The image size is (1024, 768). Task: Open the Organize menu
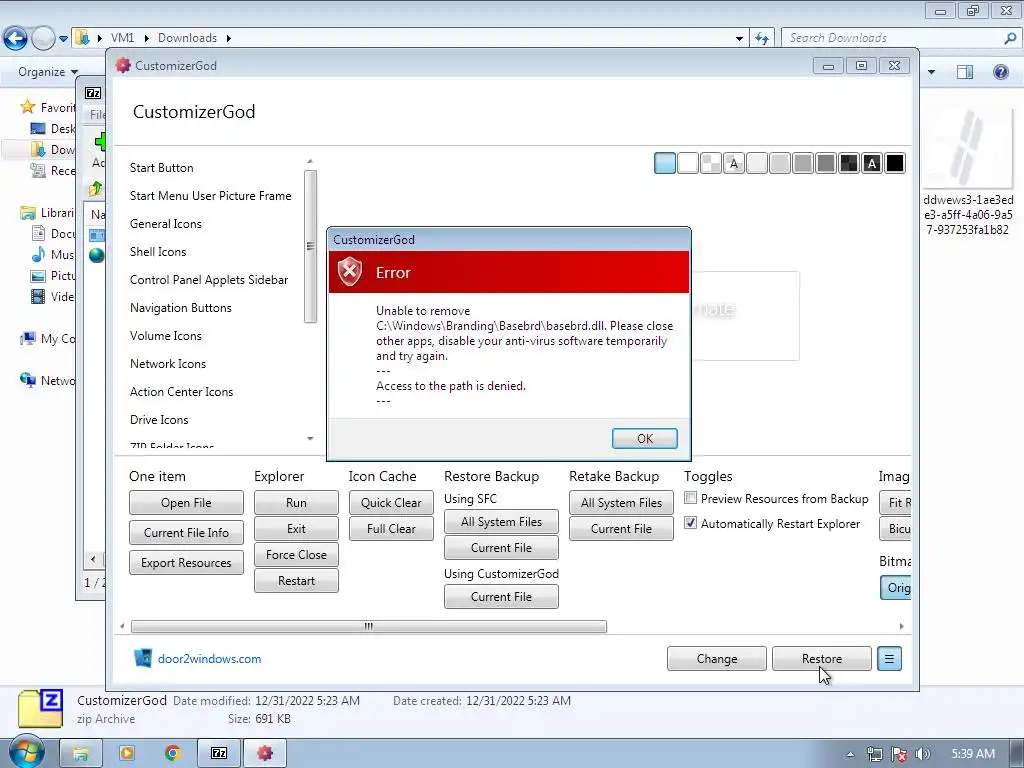(48, 72)
